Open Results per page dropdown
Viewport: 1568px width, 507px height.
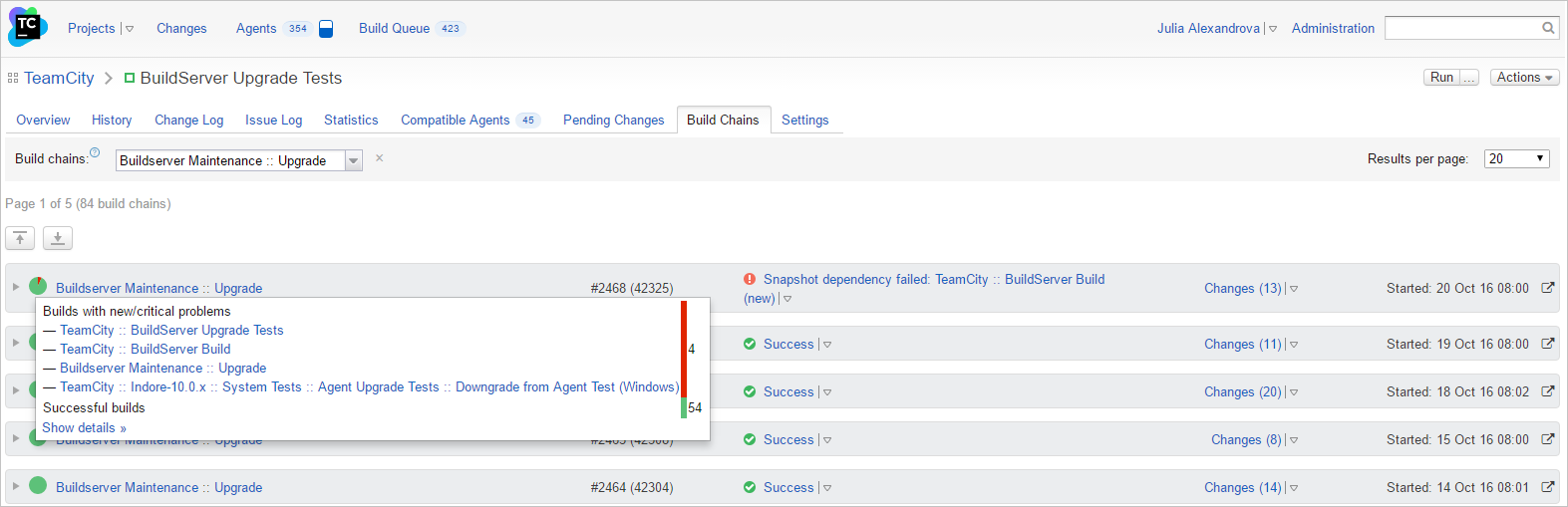1516,158
